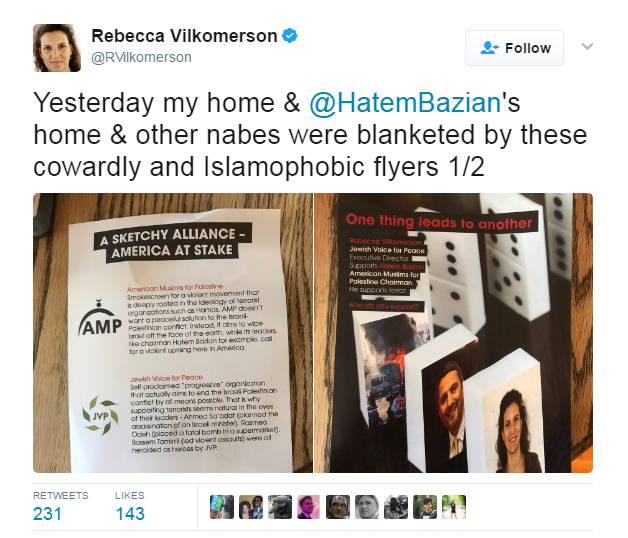Click the first liker avatar thumbnail
The image size is (628, 538).
[222, 507]
